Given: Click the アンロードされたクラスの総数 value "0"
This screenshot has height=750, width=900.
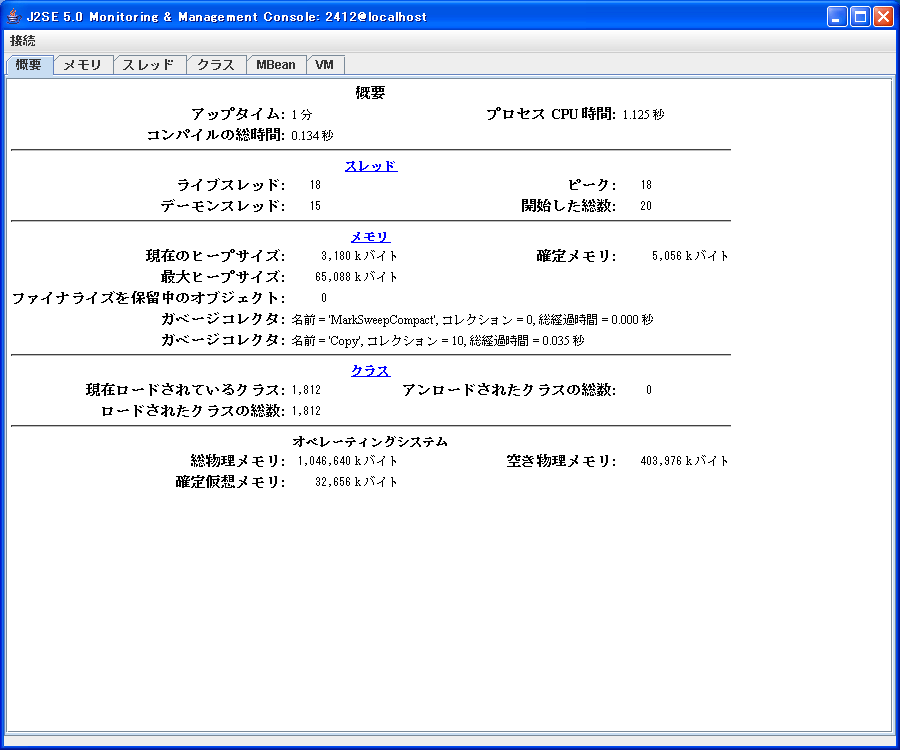Looking at the screenshot, I should click(x=649, y=390).
